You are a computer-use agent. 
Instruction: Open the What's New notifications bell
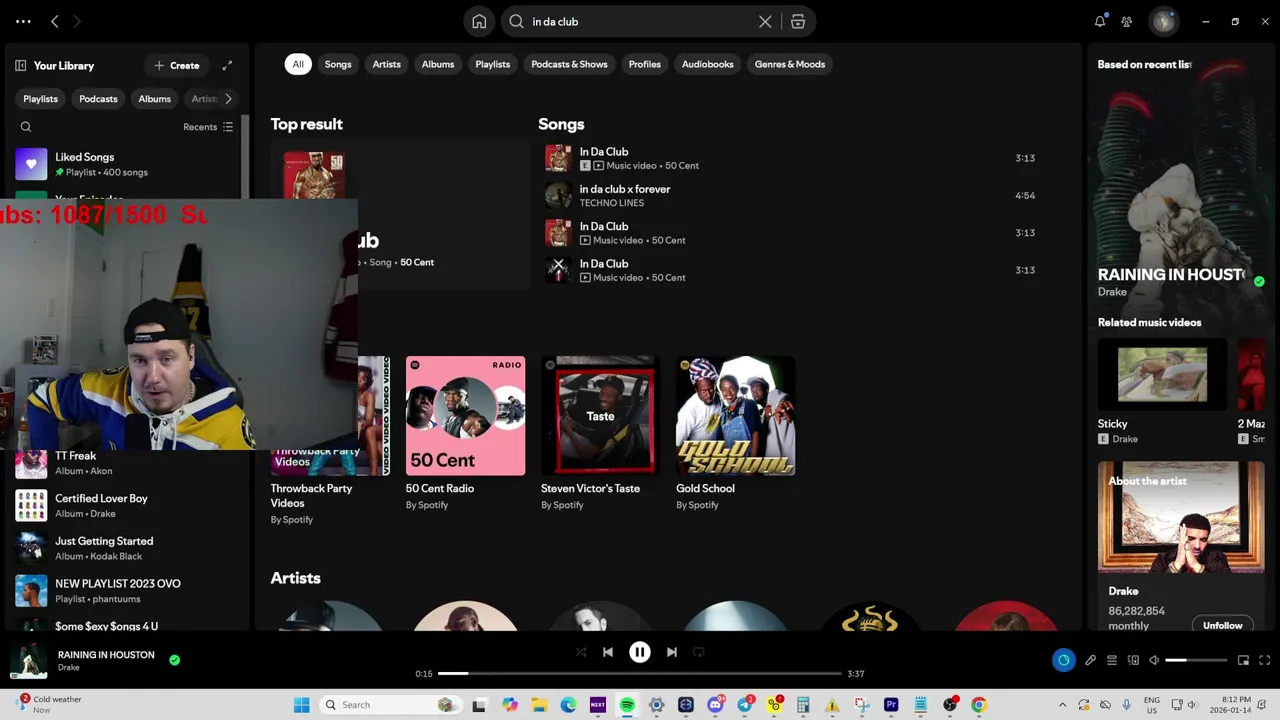coord(1100,21)
